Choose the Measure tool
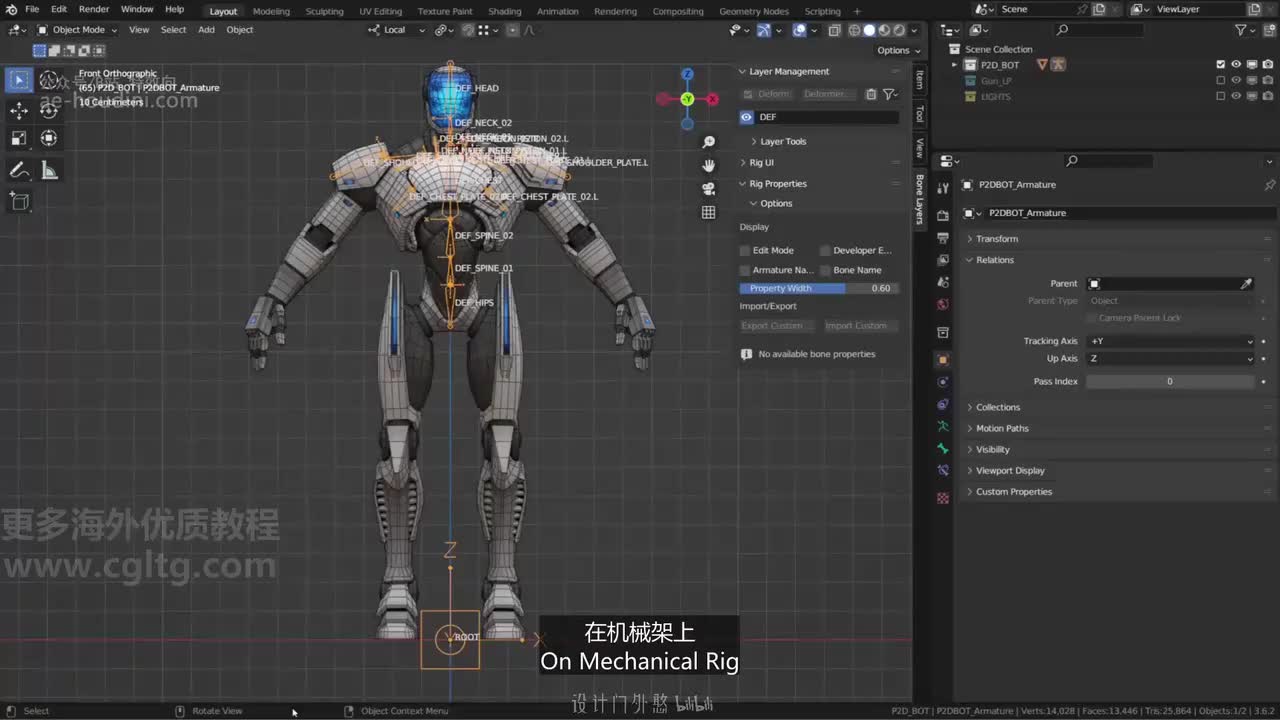 tap(49, 171)
